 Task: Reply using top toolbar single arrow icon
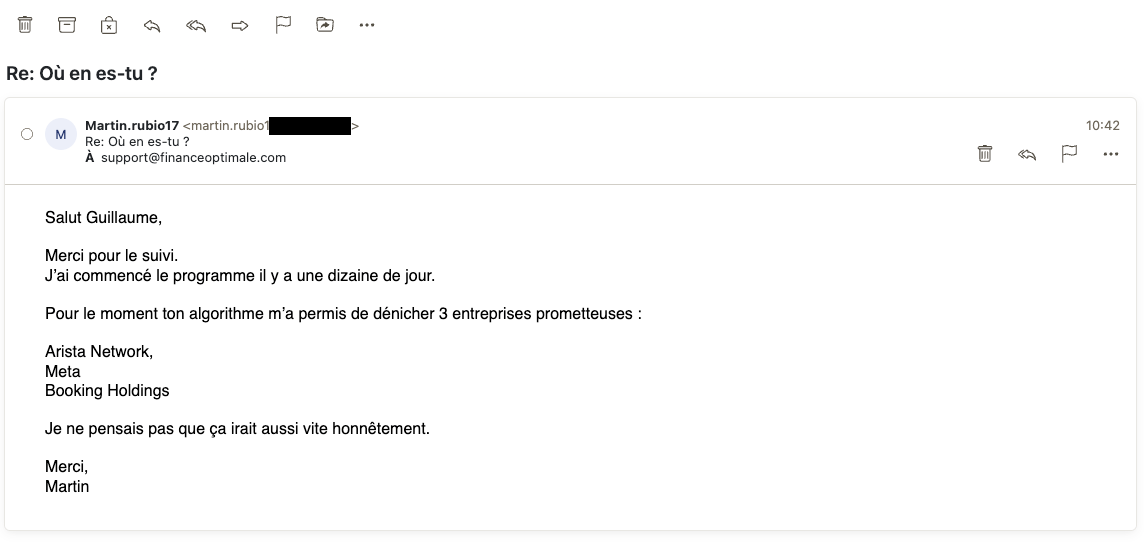coord(152,26)
